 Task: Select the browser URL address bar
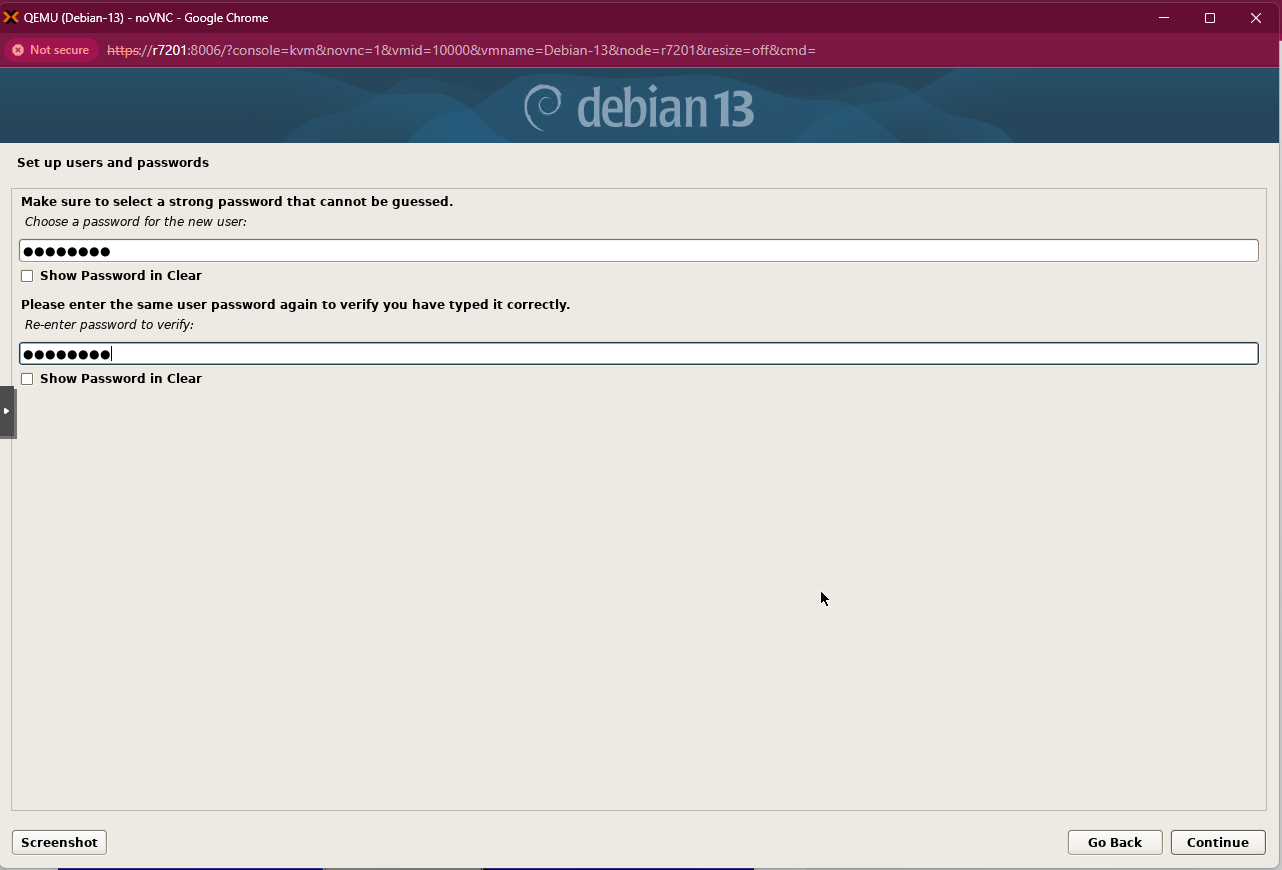coord(460,50)
